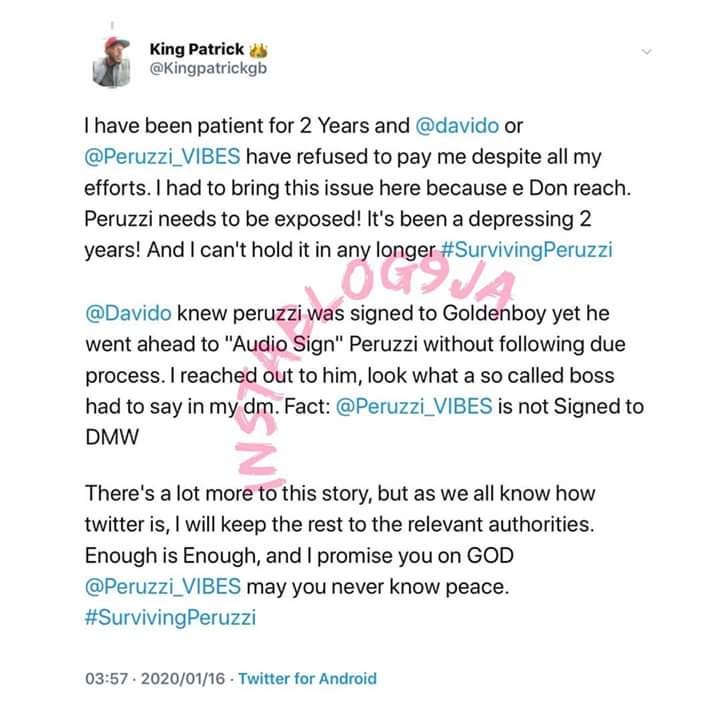The width and height of the screenshot is (720, 720).
Task: Open @Peruzzi_VIBES mention after "Fact:"
Action: tap(414, 407)
